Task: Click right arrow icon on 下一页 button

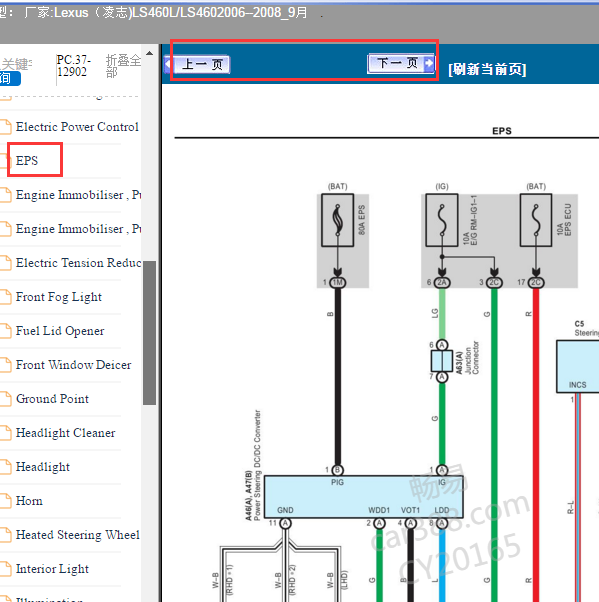Action: pyautogui.click(x=429, y=63)
